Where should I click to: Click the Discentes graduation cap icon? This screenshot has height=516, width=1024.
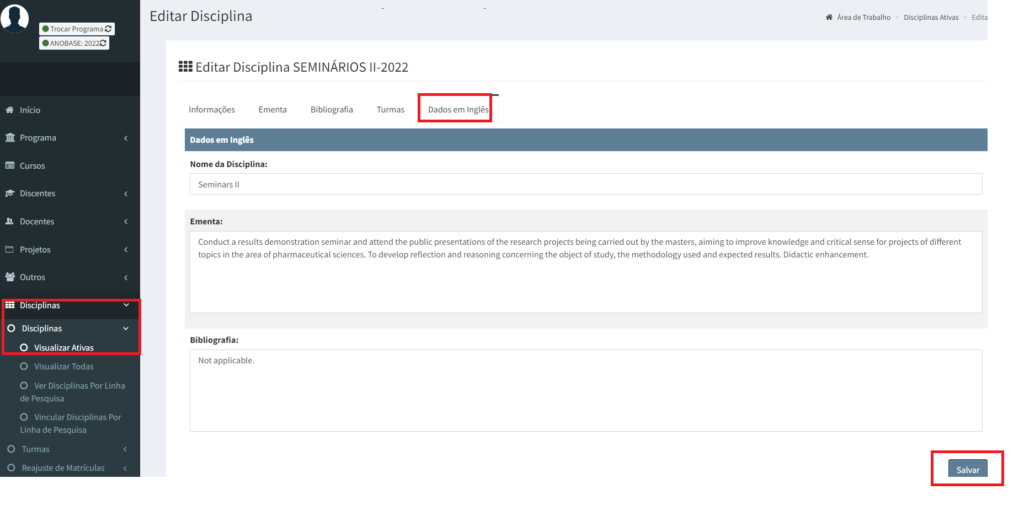click(x=10, y=194)
